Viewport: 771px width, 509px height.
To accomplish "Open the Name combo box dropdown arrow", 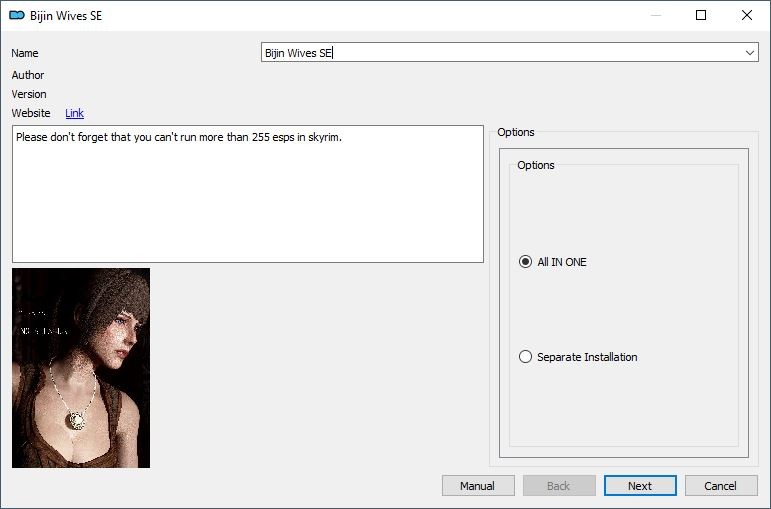I will tap(749, 53).
